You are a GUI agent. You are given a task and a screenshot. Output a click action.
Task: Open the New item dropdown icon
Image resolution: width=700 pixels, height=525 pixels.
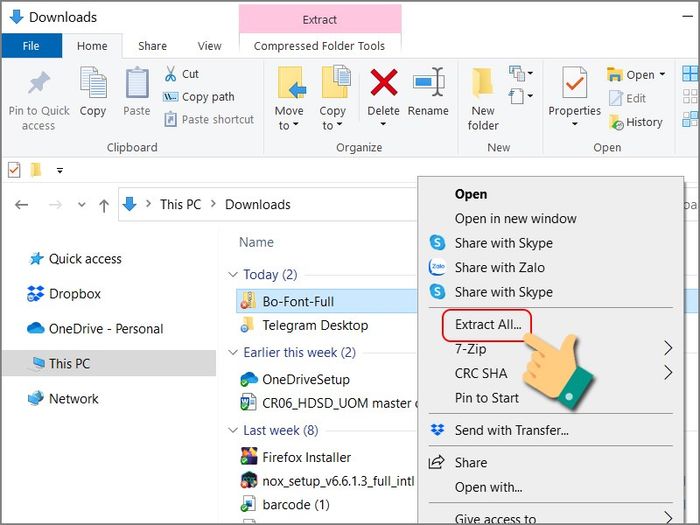pos(521,73)
